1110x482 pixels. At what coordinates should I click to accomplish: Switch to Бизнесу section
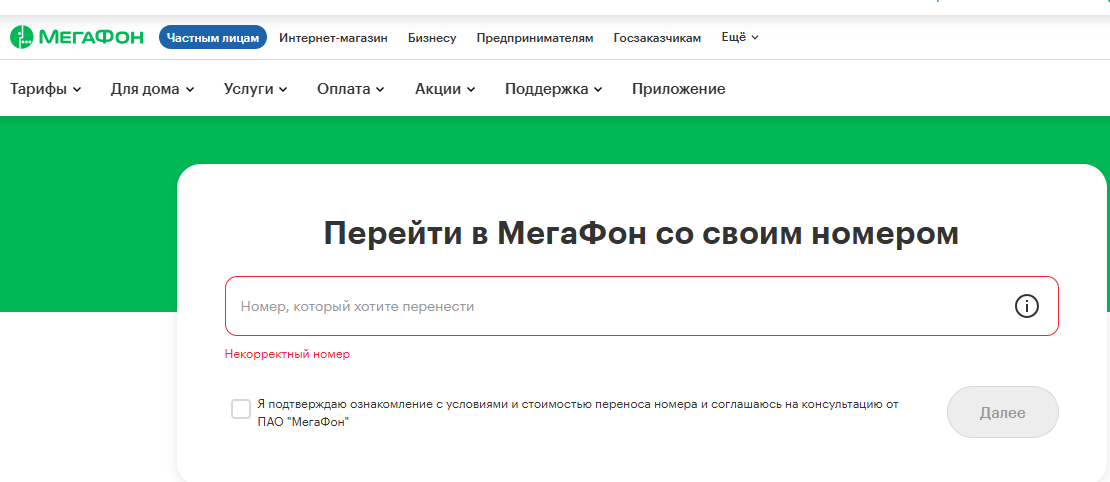pos(432,38)
